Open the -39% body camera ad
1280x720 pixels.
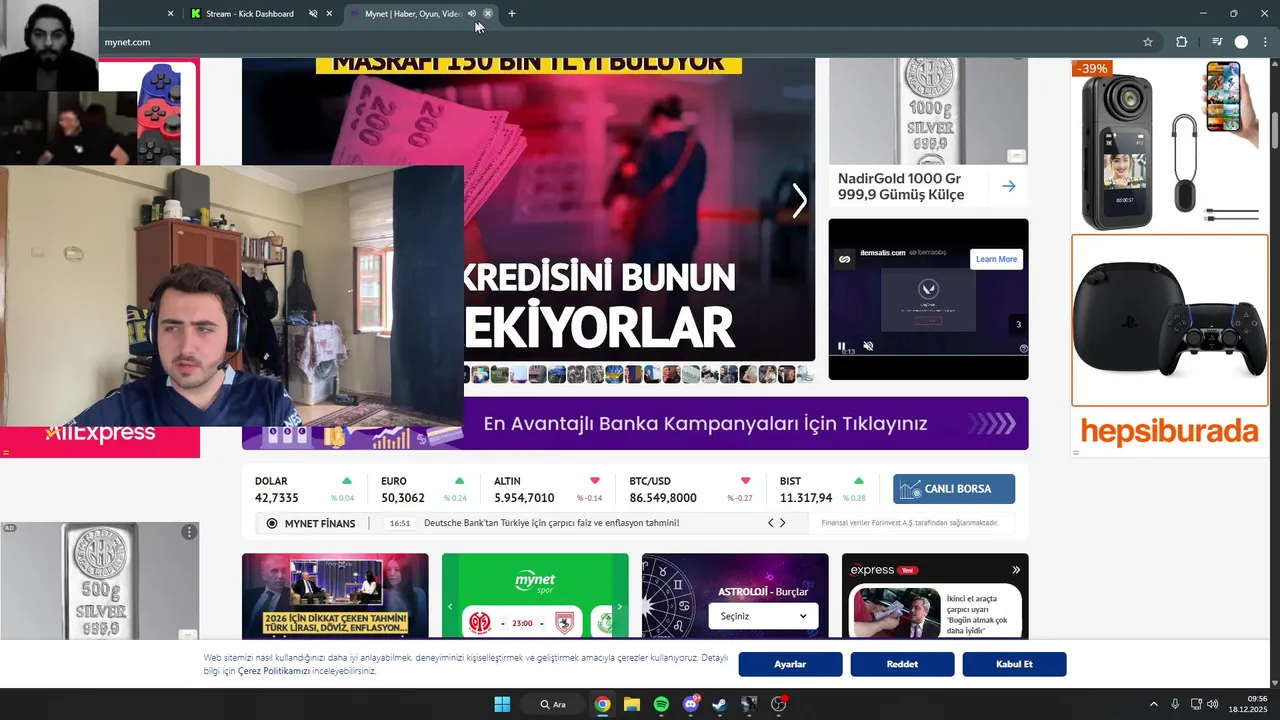pos(1170,146)
